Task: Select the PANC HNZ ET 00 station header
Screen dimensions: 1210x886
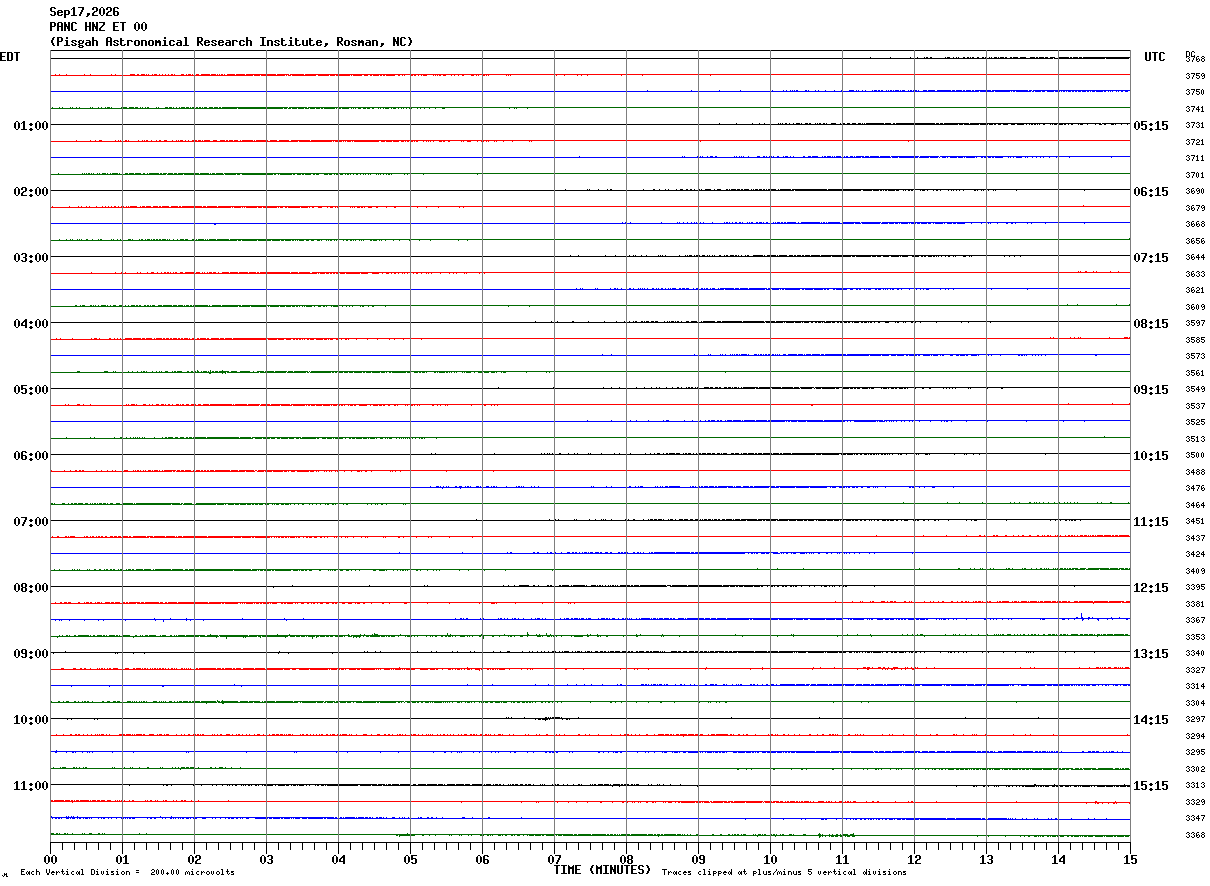Action: click(x=98, y=27)
